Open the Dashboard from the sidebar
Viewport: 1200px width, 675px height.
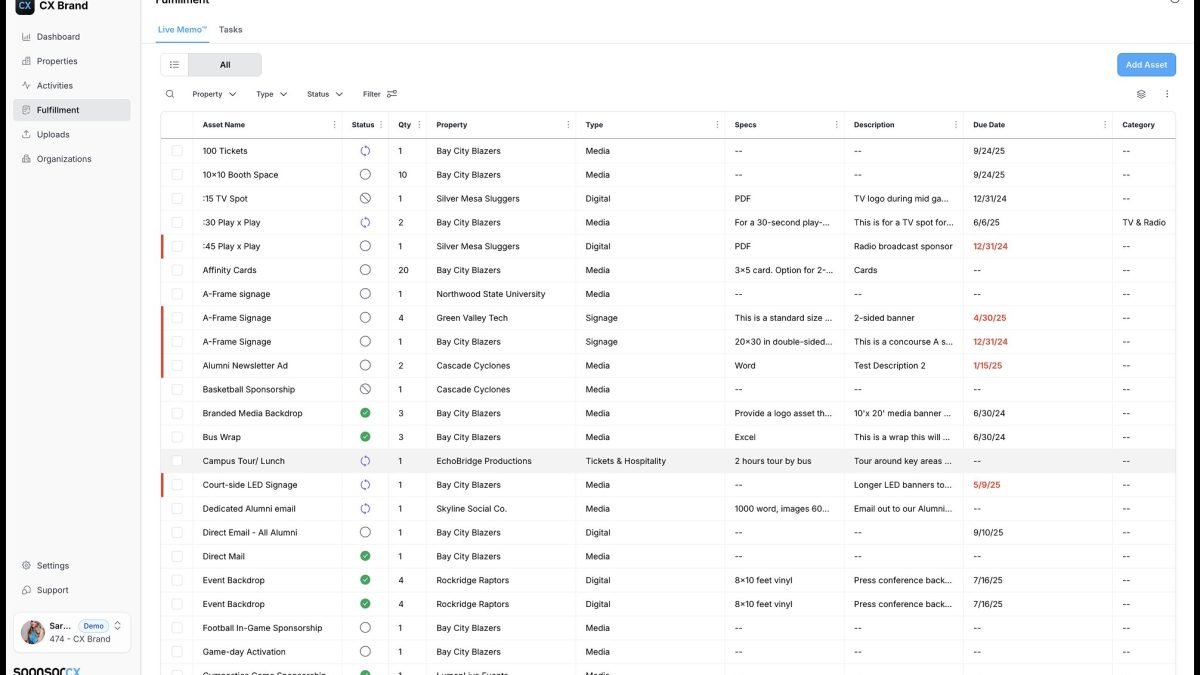pos(56,36)
